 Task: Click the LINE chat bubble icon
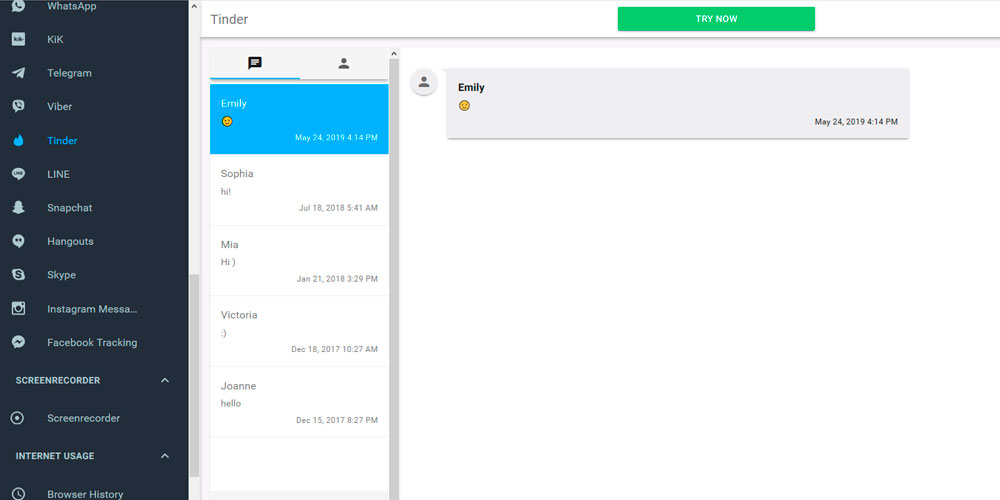pos(18,174)
